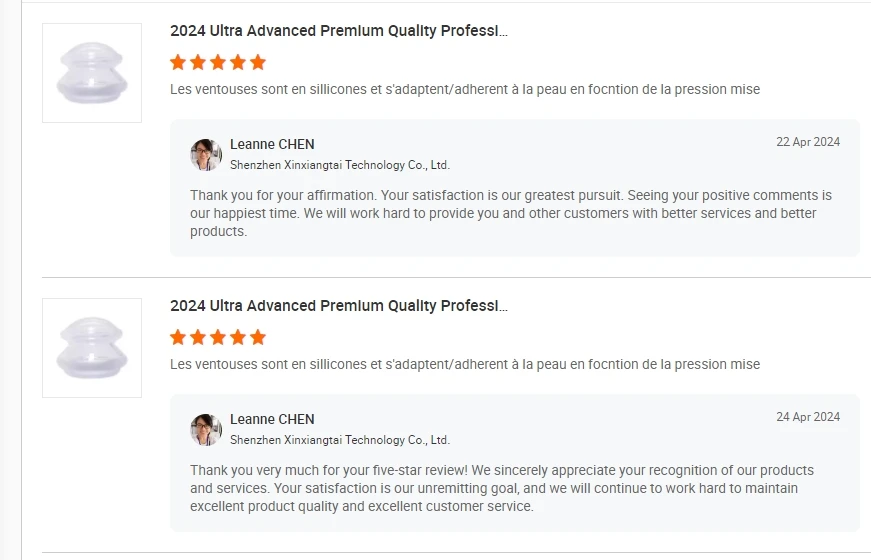Click the first star in the 24 Apr review
871x560 pixels.
point(178,337)
